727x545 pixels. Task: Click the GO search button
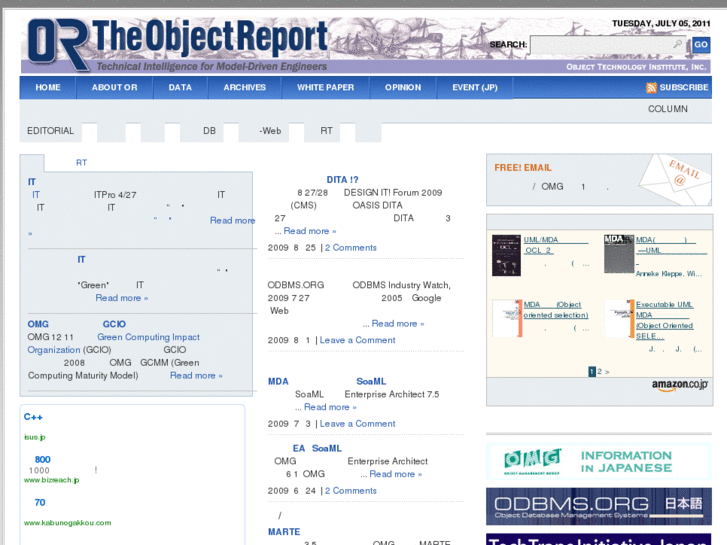tap(701, 45)
